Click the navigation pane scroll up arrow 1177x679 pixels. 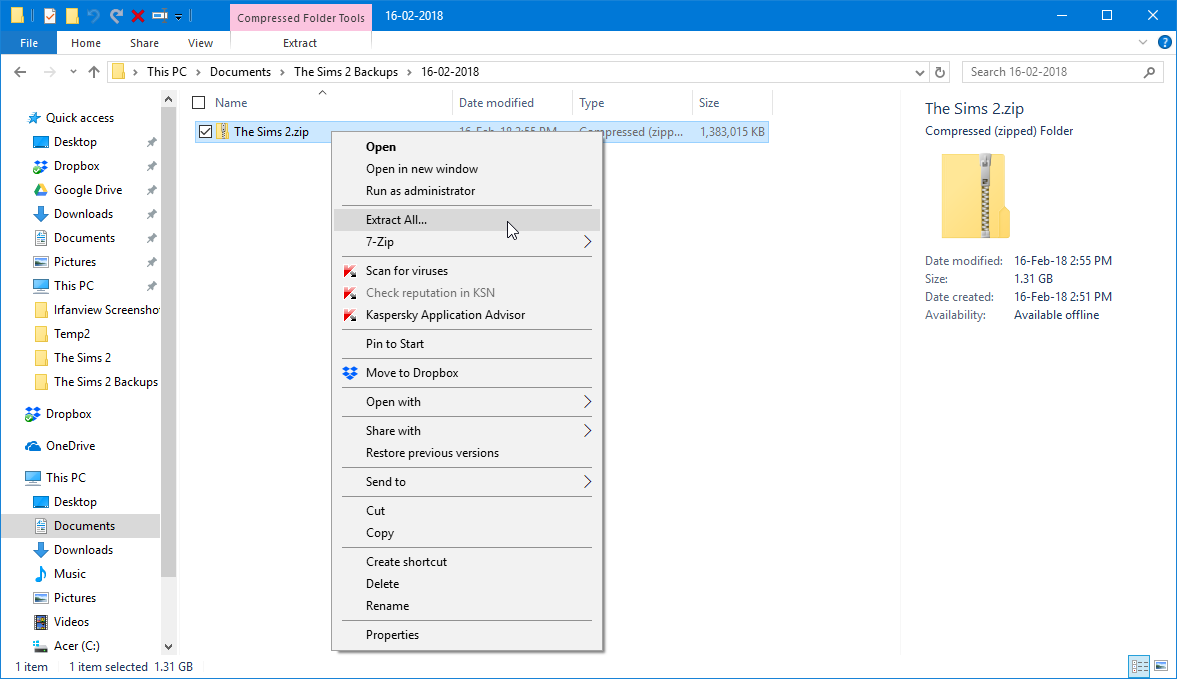pyautogui.click(x=168, y=99)
